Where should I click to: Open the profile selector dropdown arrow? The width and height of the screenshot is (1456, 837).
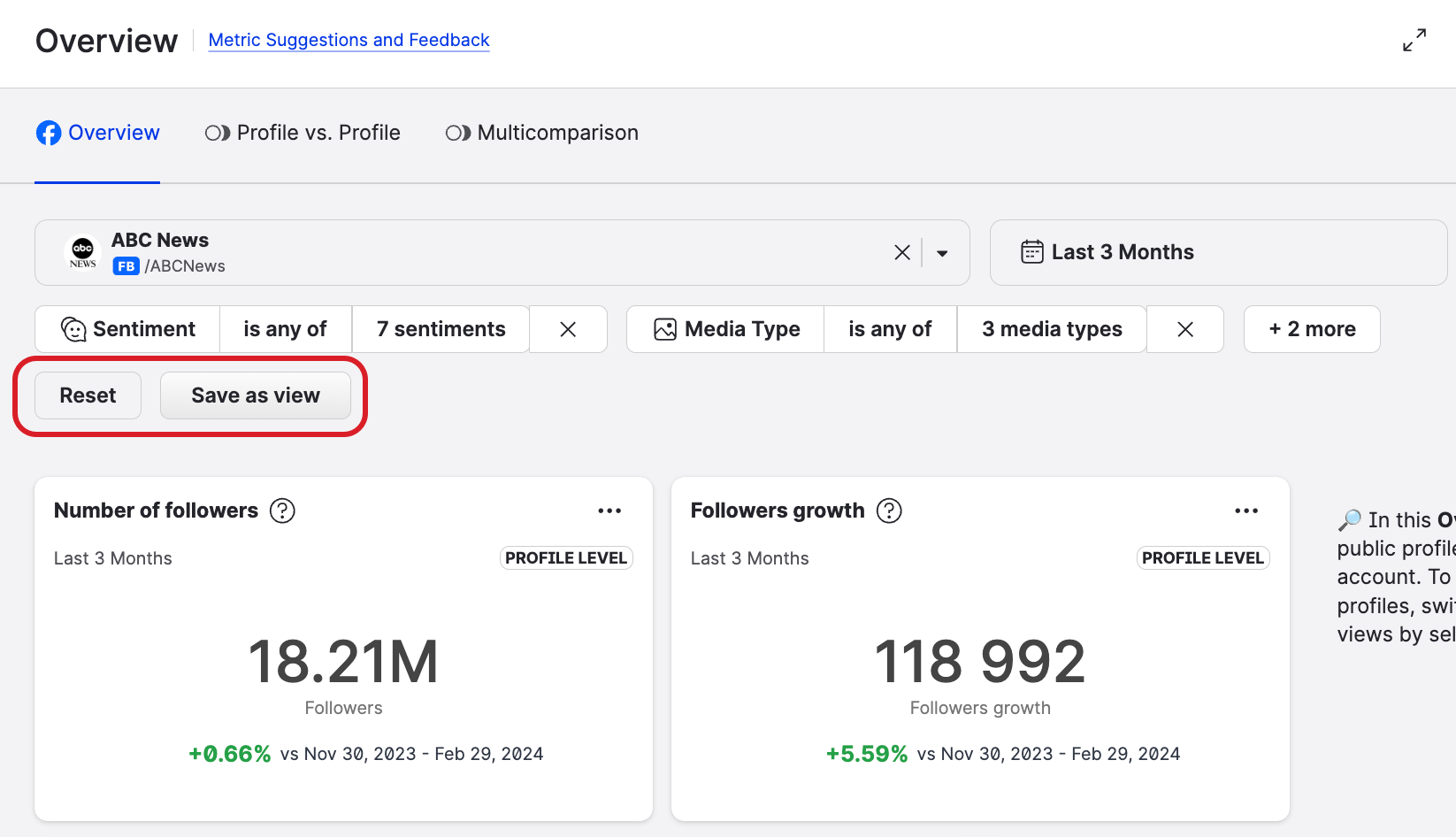pos(942,253)
